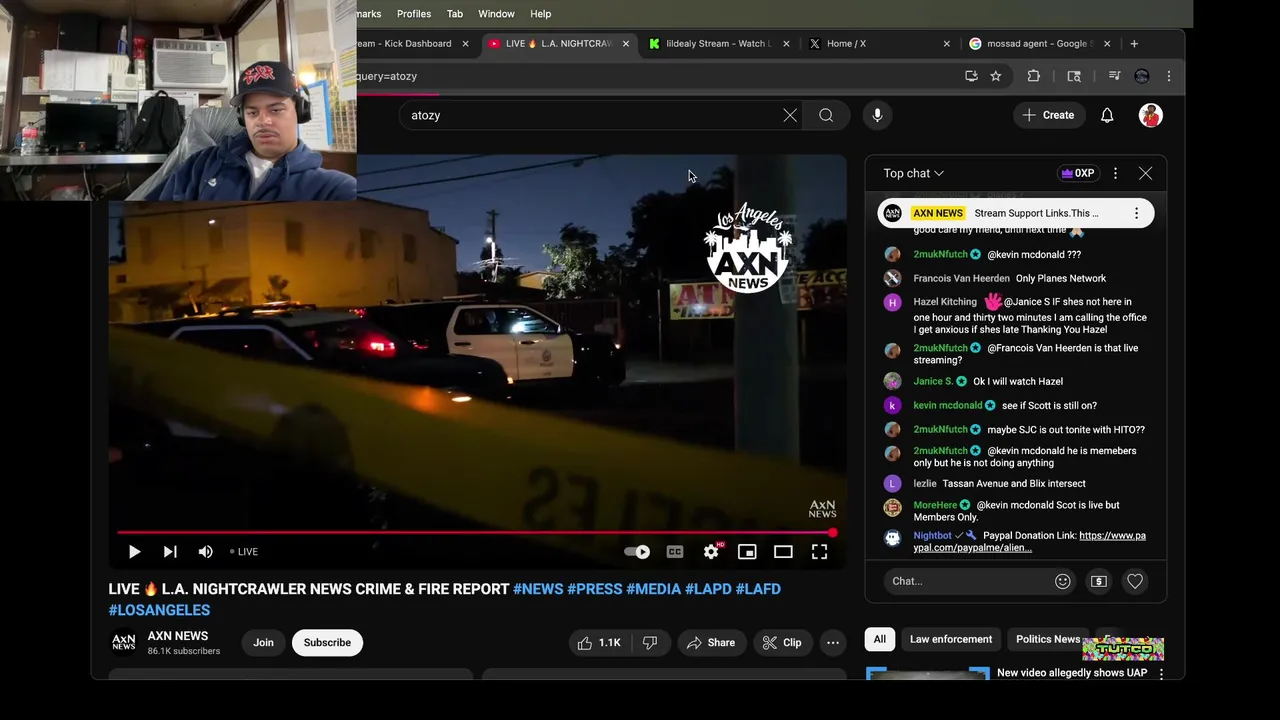This screenshot has width=1280, height=720.
Task: Open the Window menu
Action: 496,14
